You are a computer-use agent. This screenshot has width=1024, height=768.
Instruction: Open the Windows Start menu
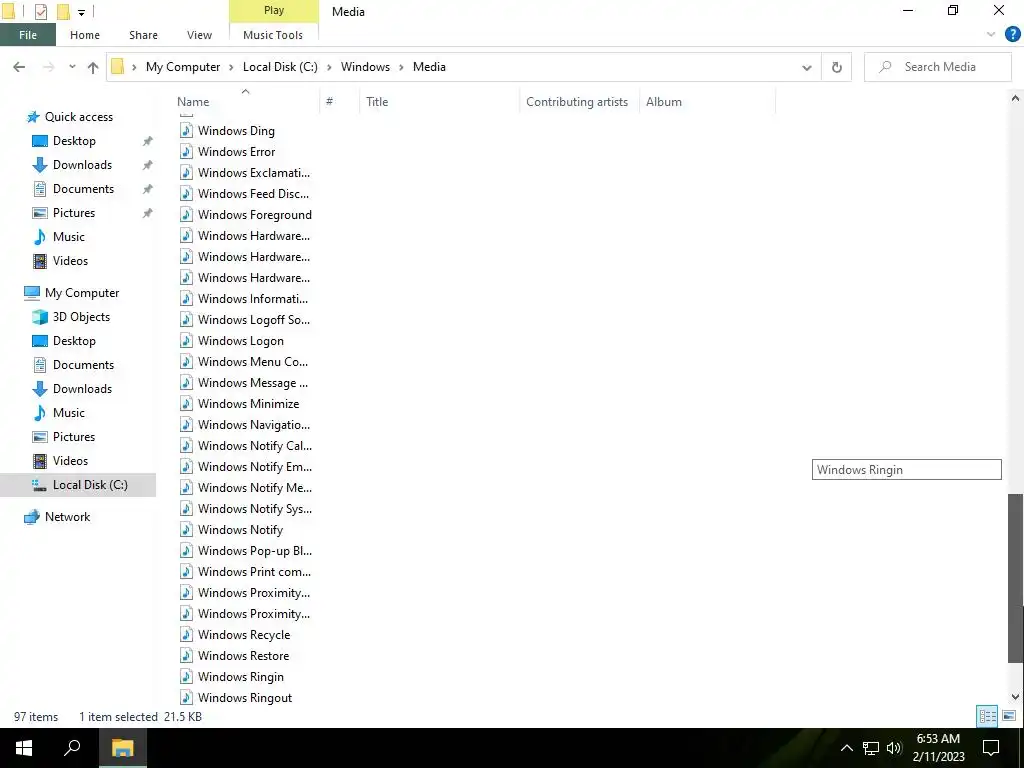[24, 748]
